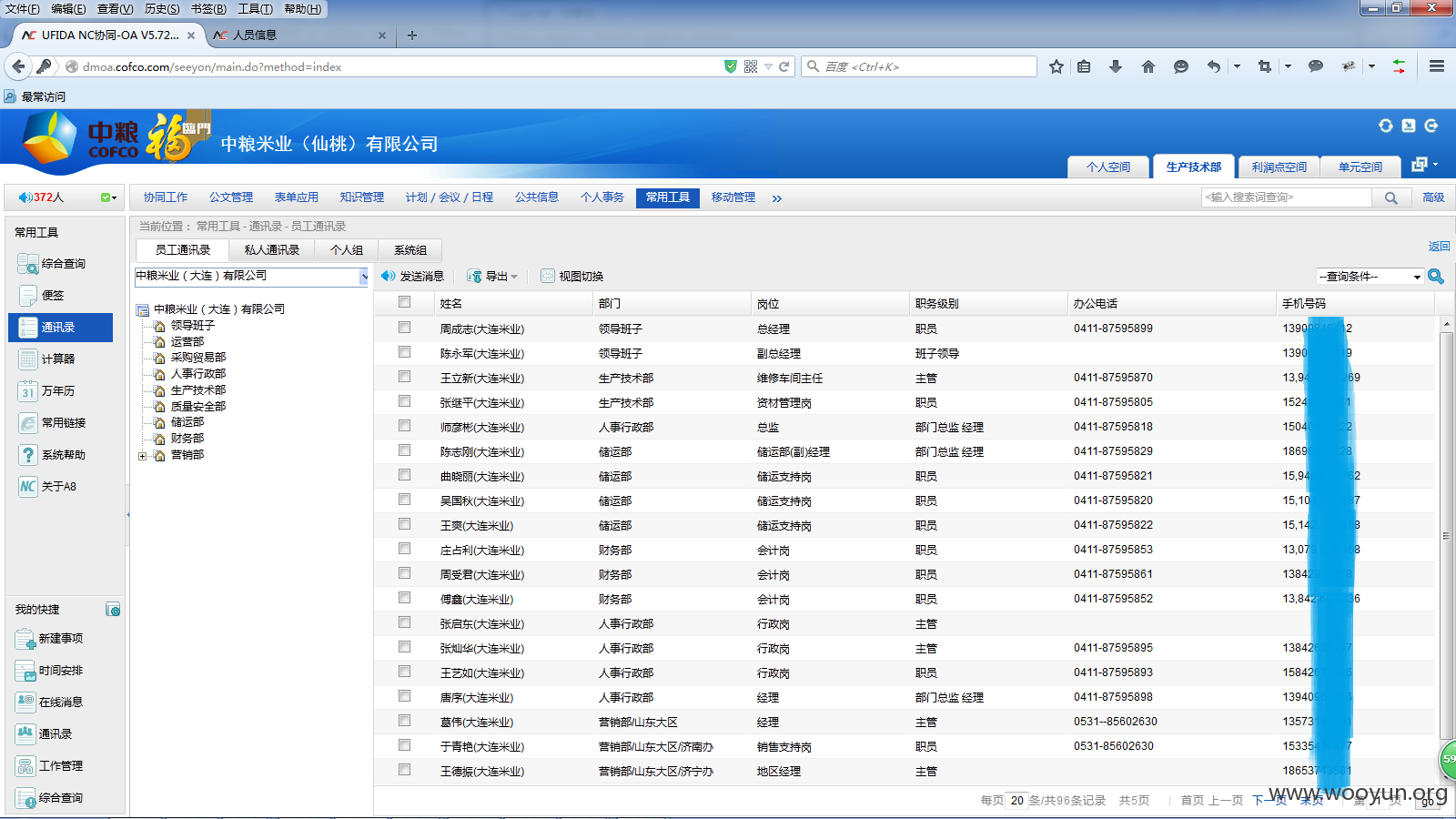Open the 查询条件 dropdown
This screenshot has height=819, width=1456.
coord(1370,277)
